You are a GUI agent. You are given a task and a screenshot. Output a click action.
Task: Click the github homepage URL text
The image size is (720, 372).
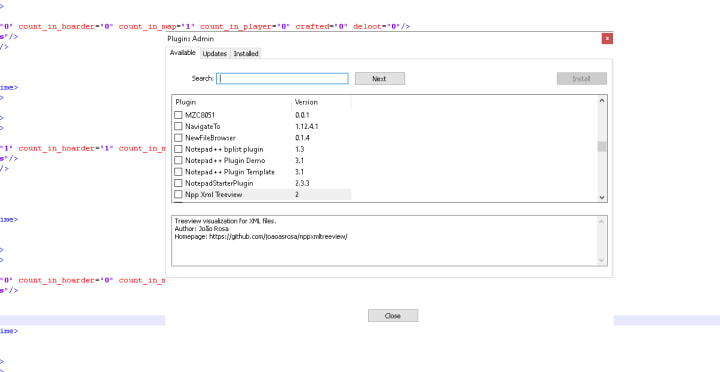click(x=278, y=237)
